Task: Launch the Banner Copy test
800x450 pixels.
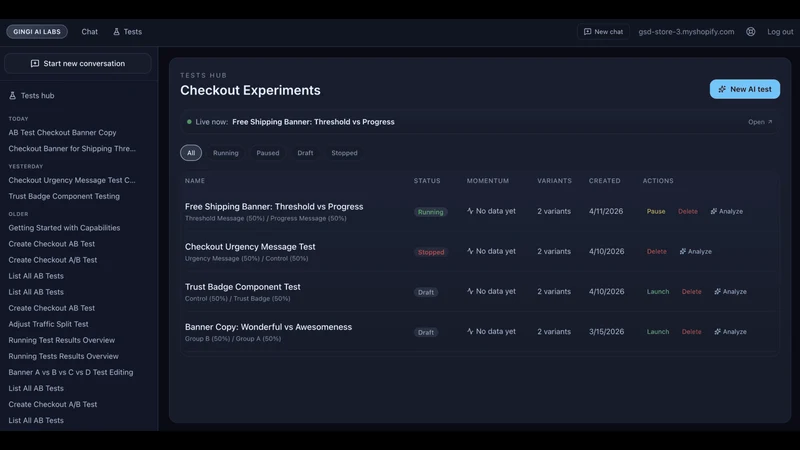Action: (658, 332)
